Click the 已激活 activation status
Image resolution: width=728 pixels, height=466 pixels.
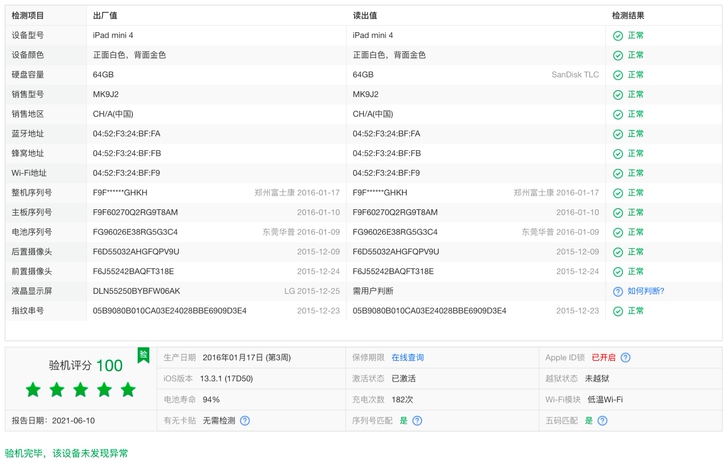403,379
